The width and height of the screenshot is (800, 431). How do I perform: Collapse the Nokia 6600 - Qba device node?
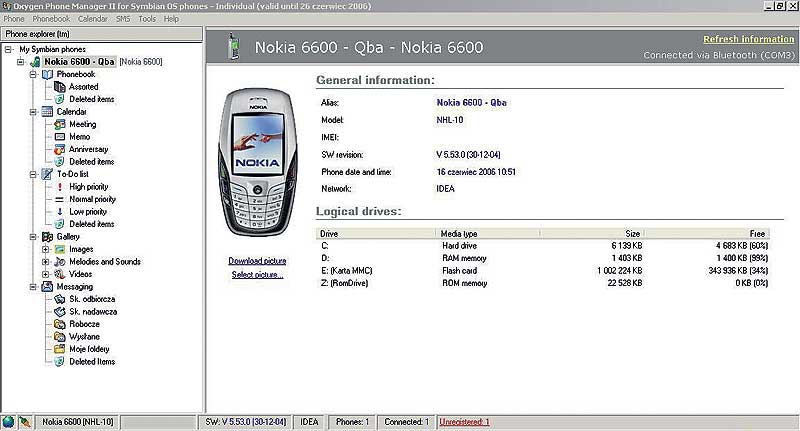click(20, 62)
